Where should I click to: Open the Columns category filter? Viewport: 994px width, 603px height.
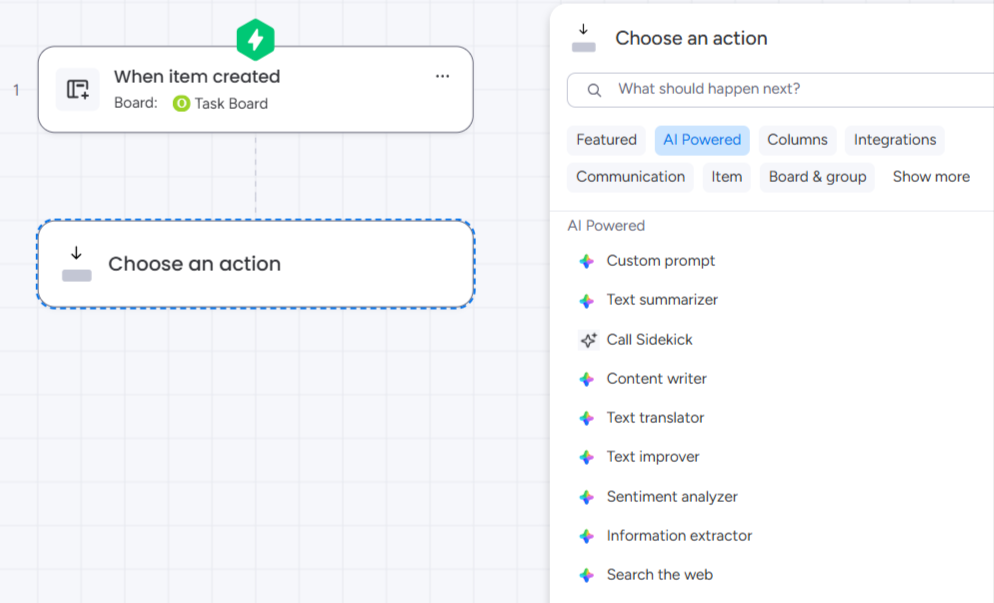pyautogui.click(x=797, y=140)
